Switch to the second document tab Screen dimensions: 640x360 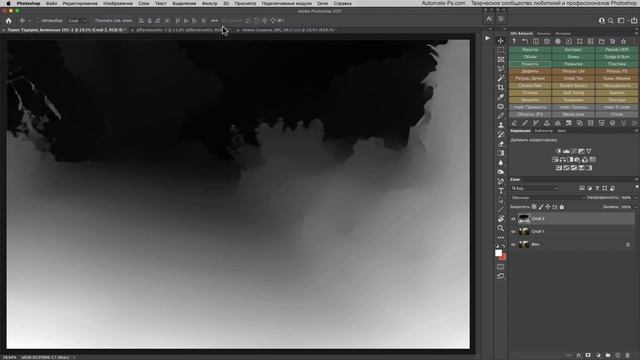point(180,30)
